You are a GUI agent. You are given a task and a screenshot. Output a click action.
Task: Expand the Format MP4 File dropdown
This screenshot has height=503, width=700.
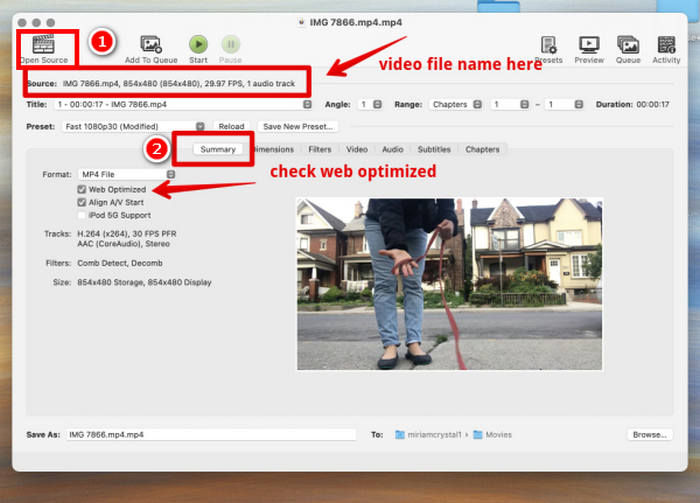tap(127, 174)
